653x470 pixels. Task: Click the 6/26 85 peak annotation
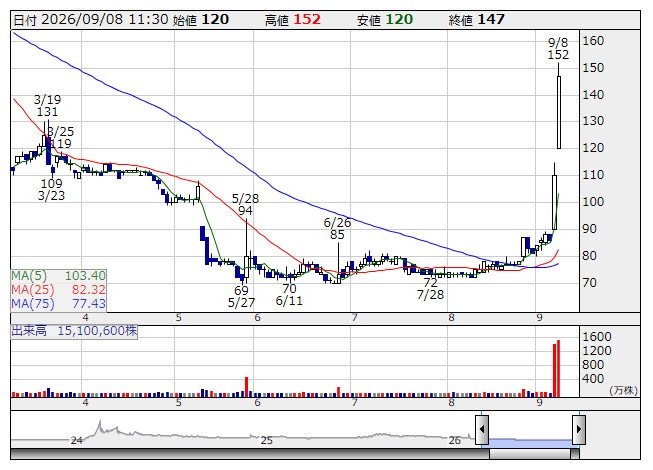point(337,229)
